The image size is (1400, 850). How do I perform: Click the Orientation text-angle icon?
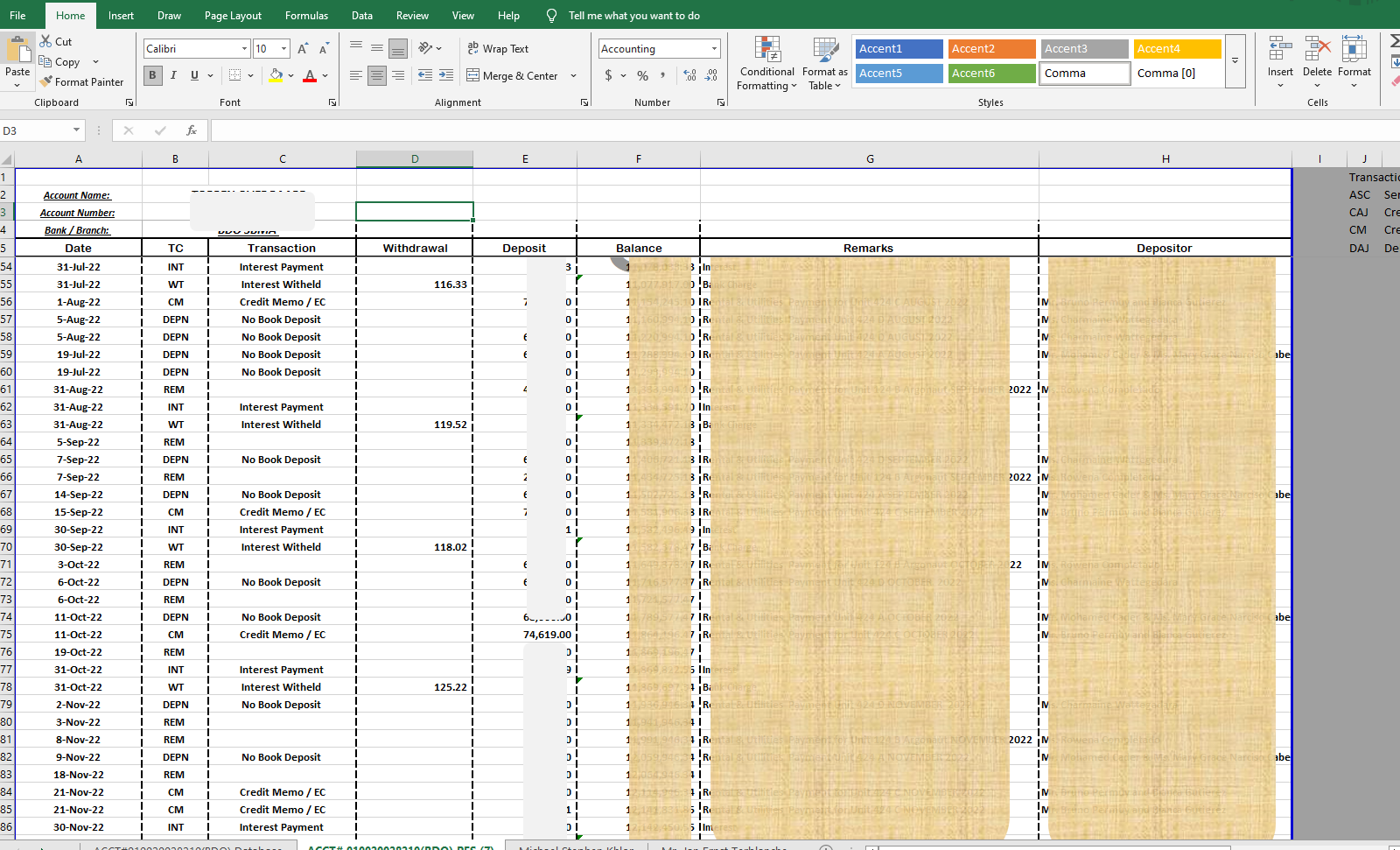point(425,48)
